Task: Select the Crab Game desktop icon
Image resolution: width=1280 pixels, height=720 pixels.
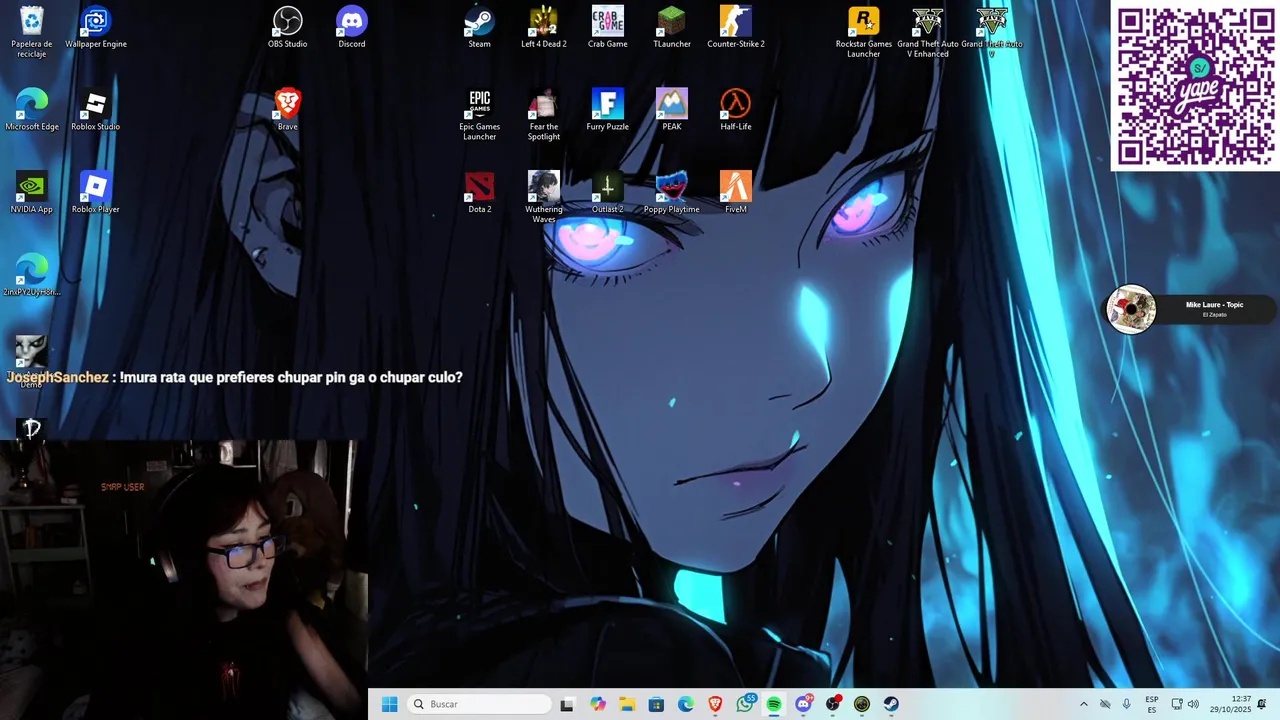Action: coord(607,26)
